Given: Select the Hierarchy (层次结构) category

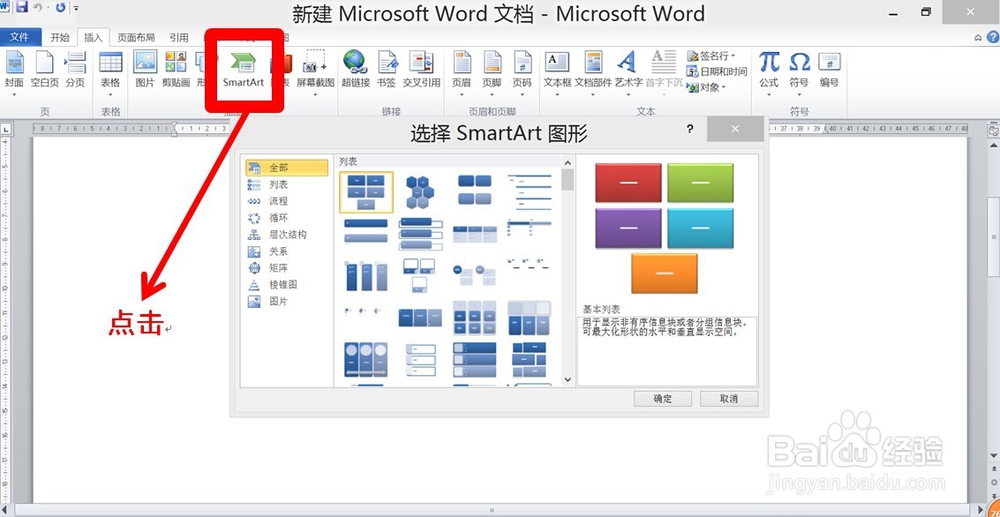Looking at the screenshot, I should (286, 234).
